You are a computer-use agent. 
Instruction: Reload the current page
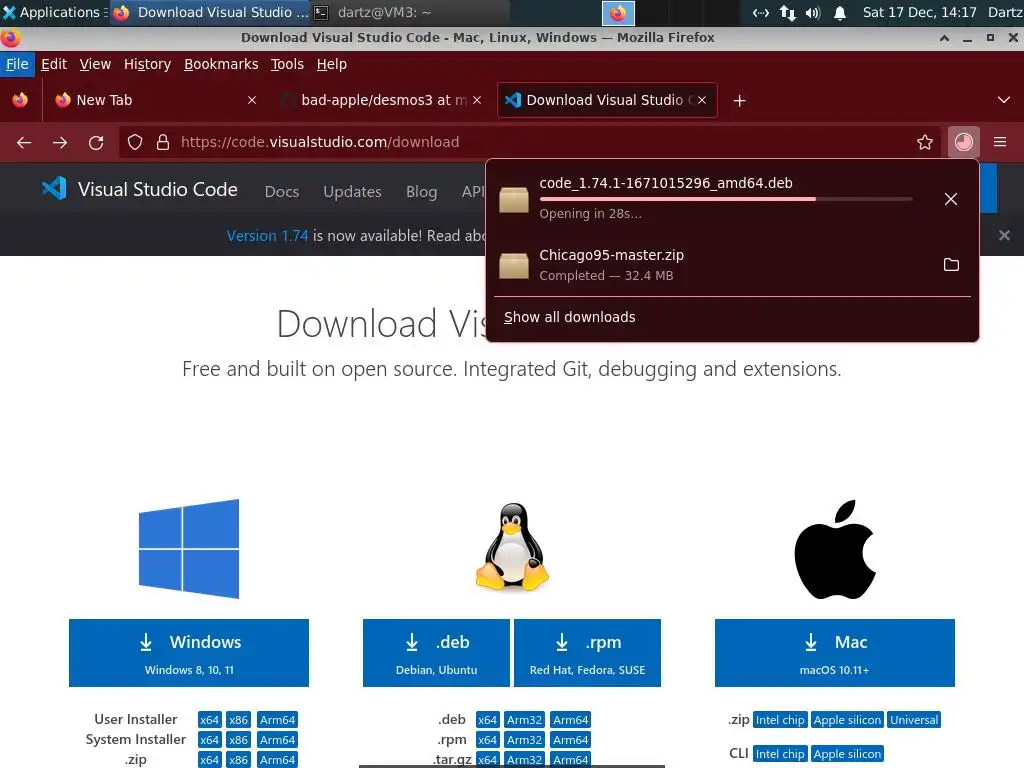coord(96,142)
